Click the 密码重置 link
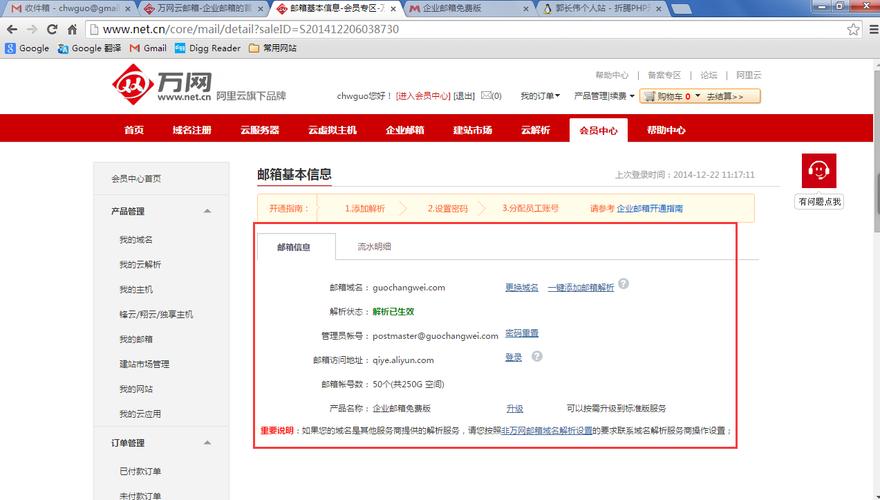The image size is (880, 500). [521, 333]
